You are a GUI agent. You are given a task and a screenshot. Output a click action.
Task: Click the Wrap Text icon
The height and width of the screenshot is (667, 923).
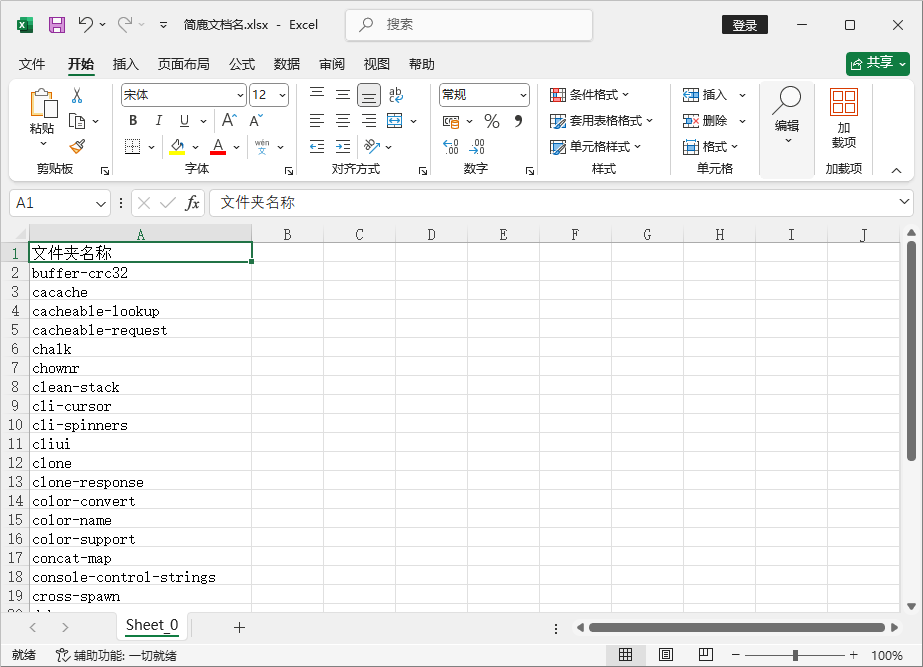coord(396,95)
